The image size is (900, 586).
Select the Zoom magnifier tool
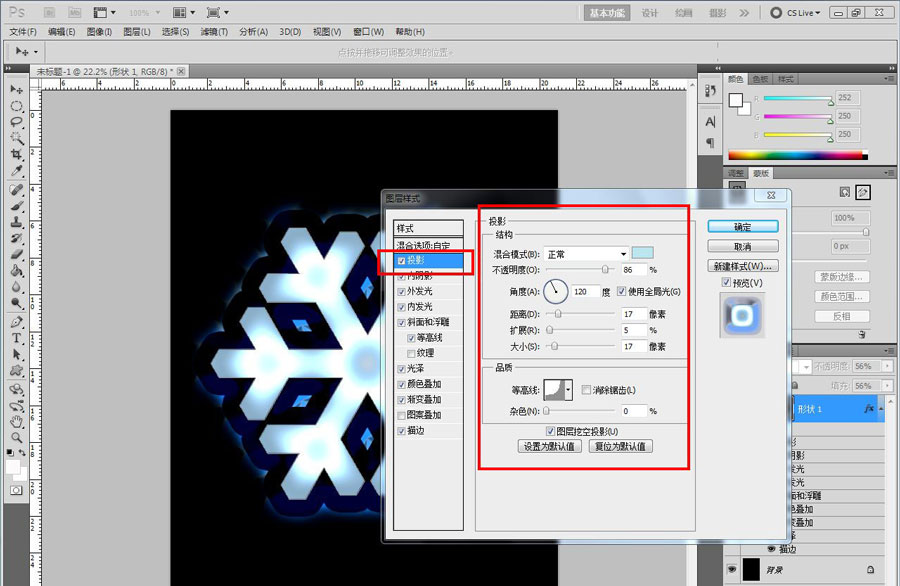[17, 437]
